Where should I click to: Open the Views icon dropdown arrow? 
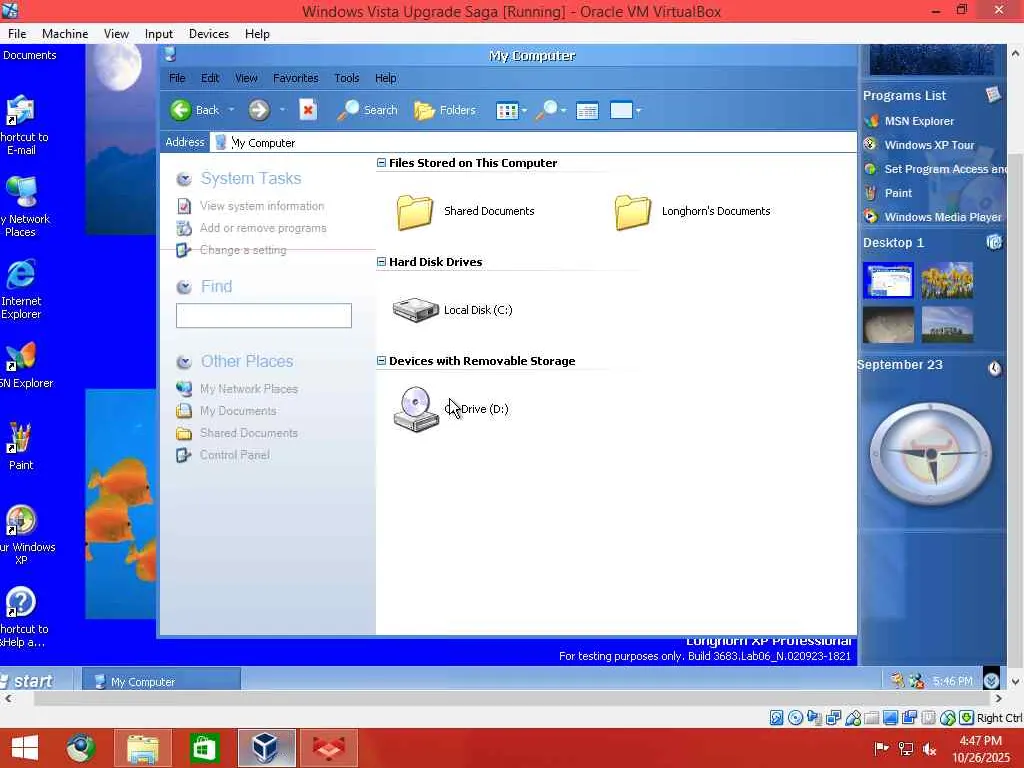pyautogui.click(x=524, y=110)
